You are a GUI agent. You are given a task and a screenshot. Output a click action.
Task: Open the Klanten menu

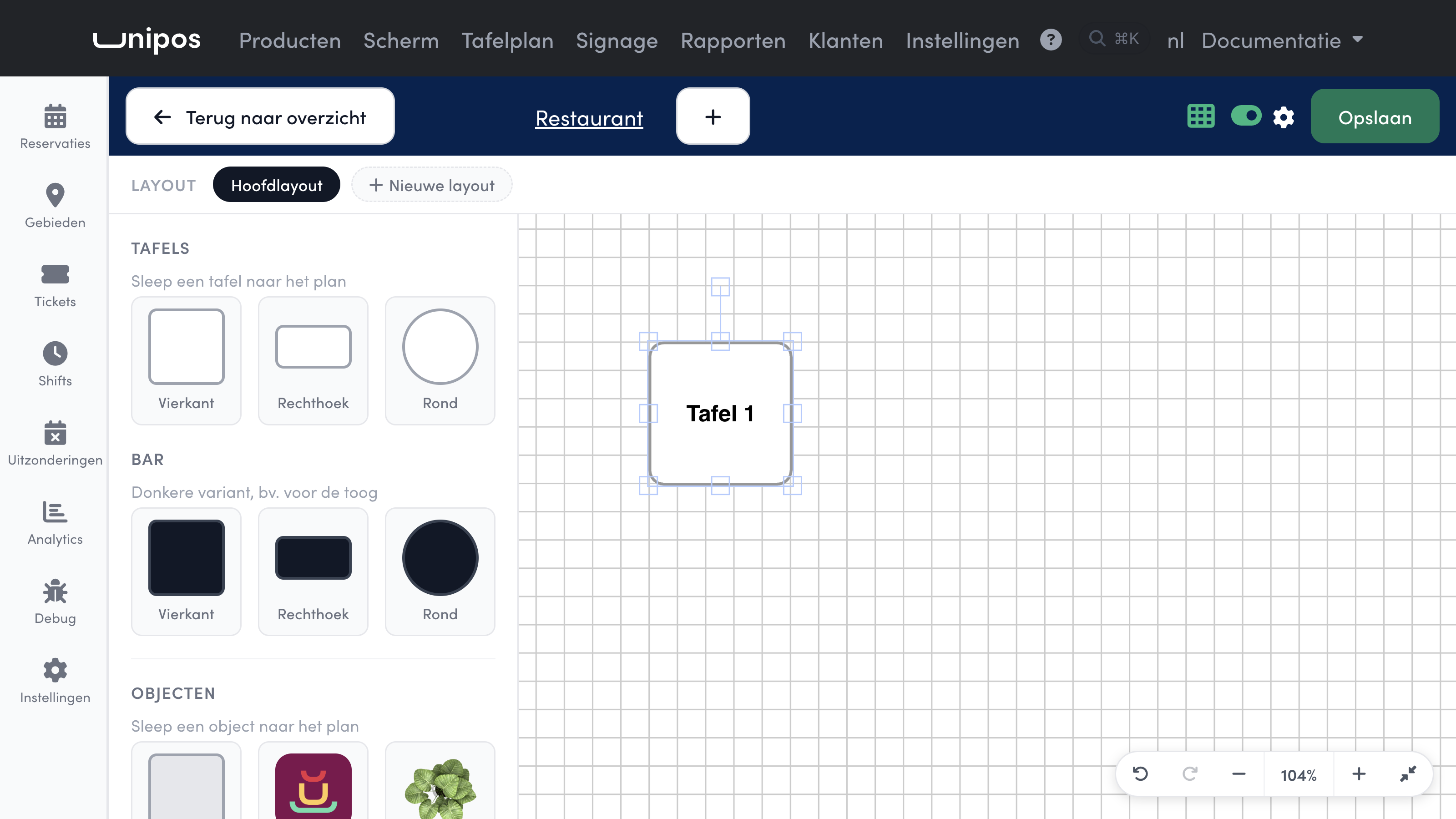[845, 40]
